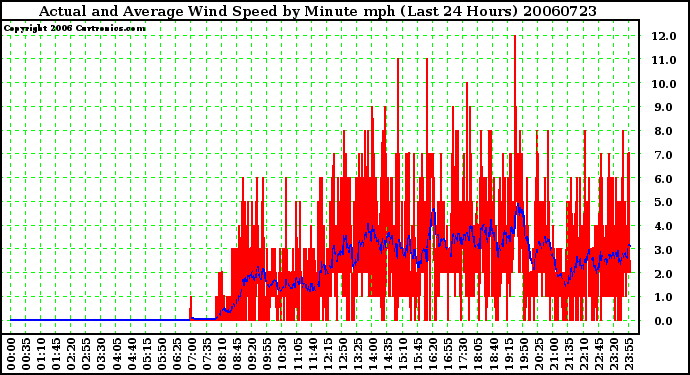Click the 22:10 time label

click(x=583, y=354)
